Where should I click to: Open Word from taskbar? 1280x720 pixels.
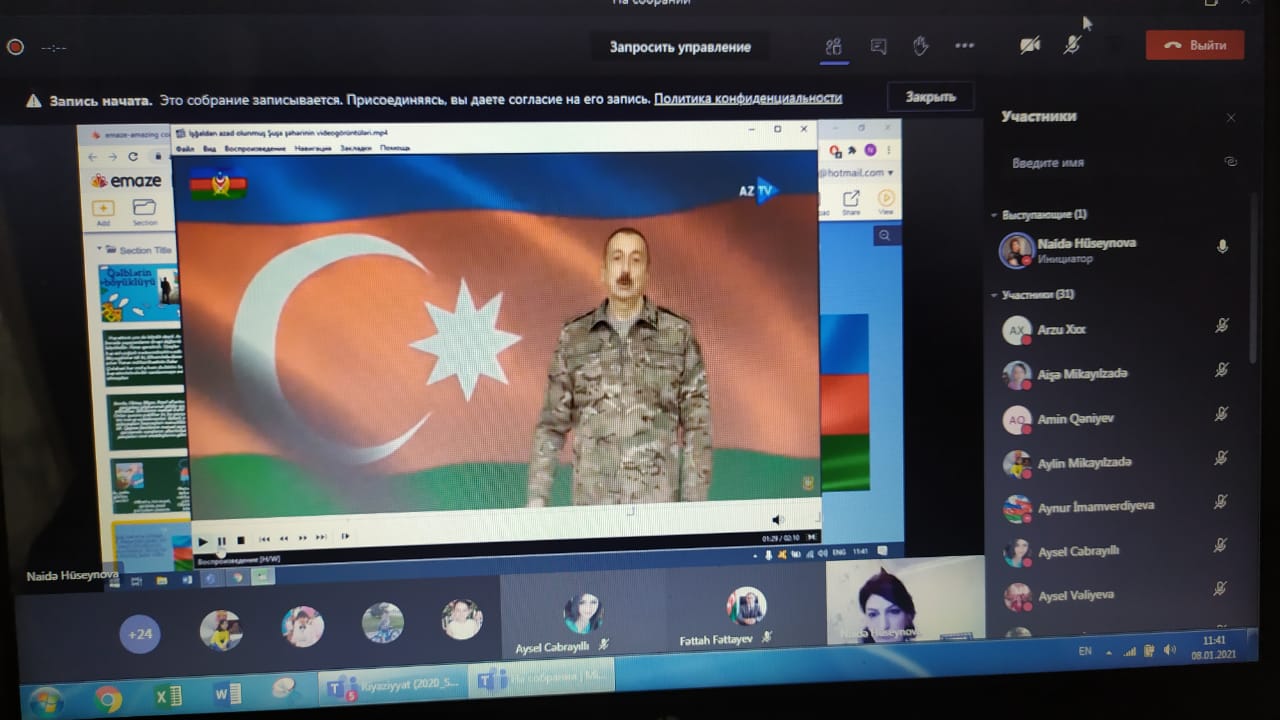click(x=228, y=694)
